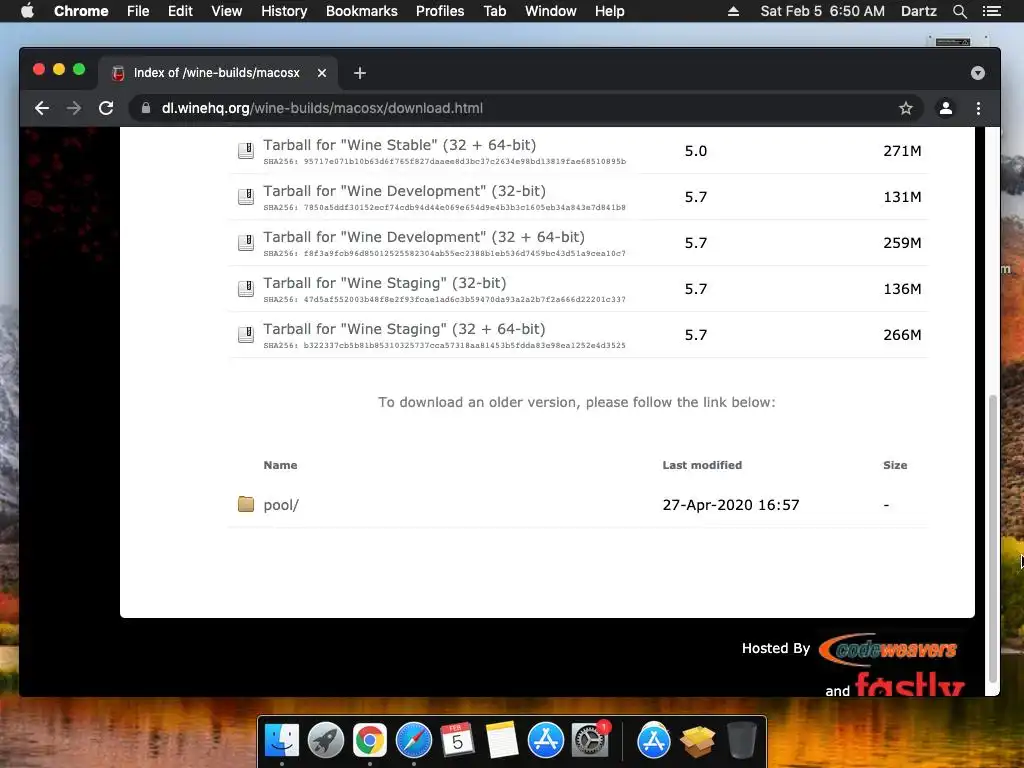
Task: Open the Profiles menu
Action: pos(440,11)
